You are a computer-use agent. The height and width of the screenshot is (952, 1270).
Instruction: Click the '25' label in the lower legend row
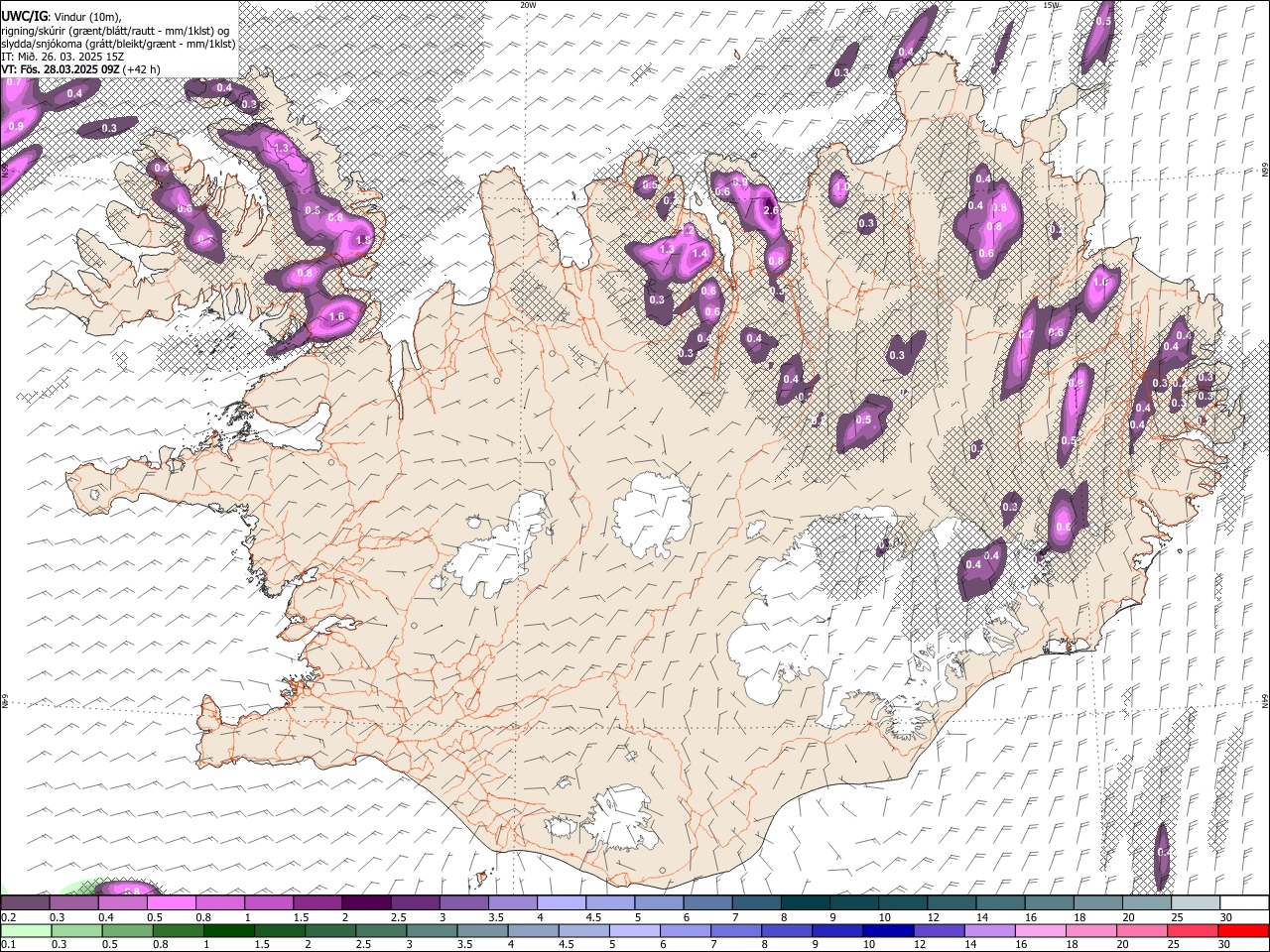[1174, 944]
